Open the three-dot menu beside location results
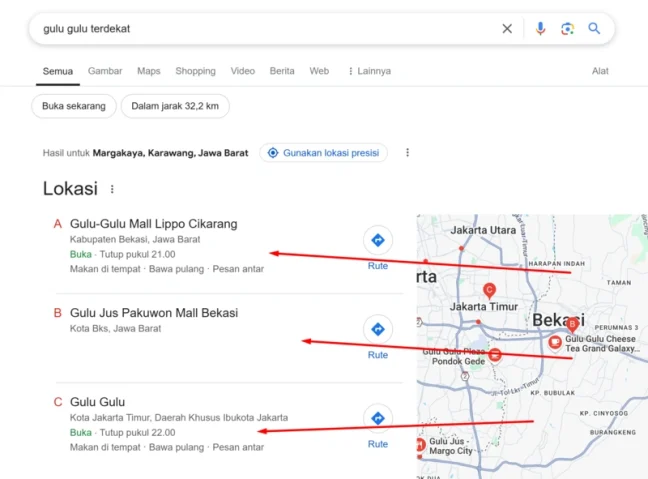This screenshot has width=648, height=479. tap(407, 153)
